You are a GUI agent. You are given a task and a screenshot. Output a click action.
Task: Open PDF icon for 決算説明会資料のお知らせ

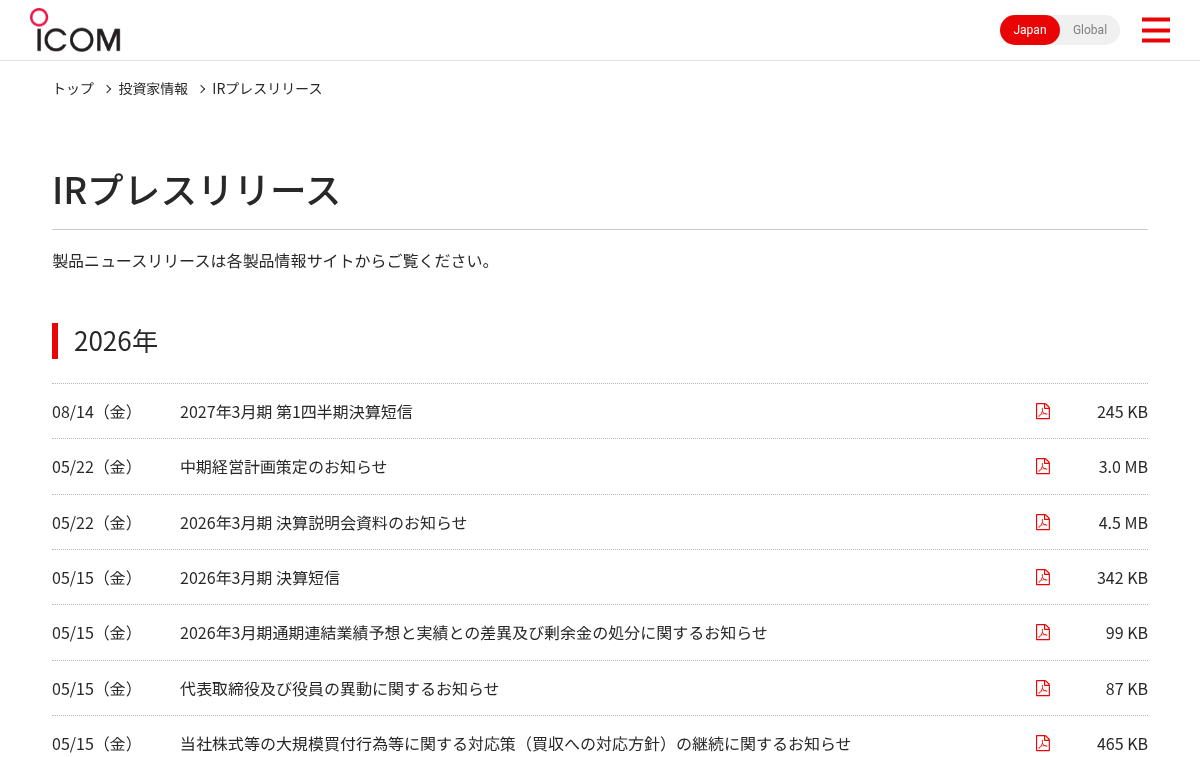[1043, 522]
